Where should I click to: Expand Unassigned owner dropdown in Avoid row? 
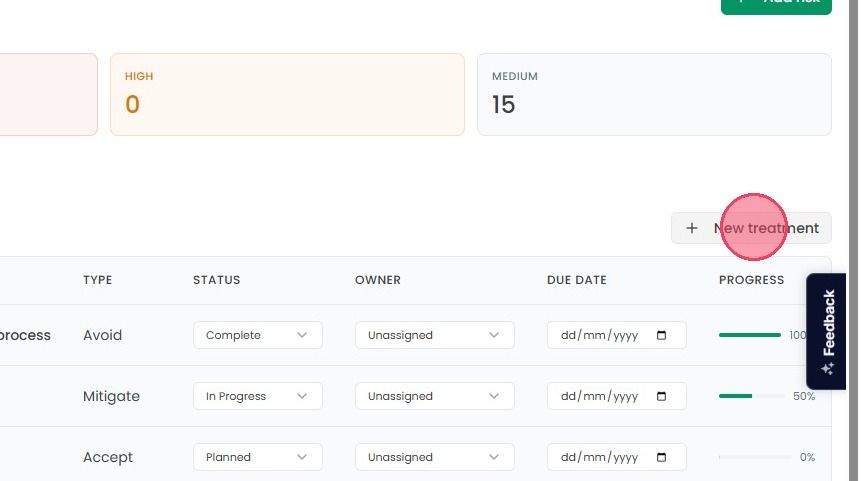click(434, 335)
